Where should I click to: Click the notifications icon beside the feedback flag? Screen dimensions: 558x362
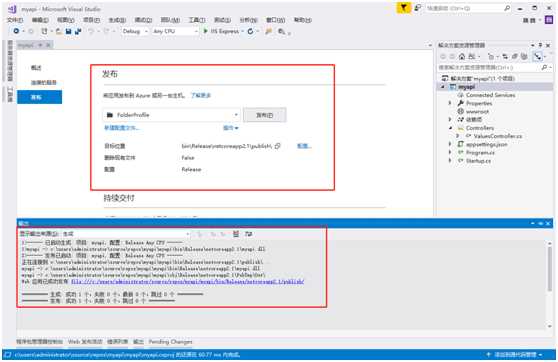pos(417,7)
